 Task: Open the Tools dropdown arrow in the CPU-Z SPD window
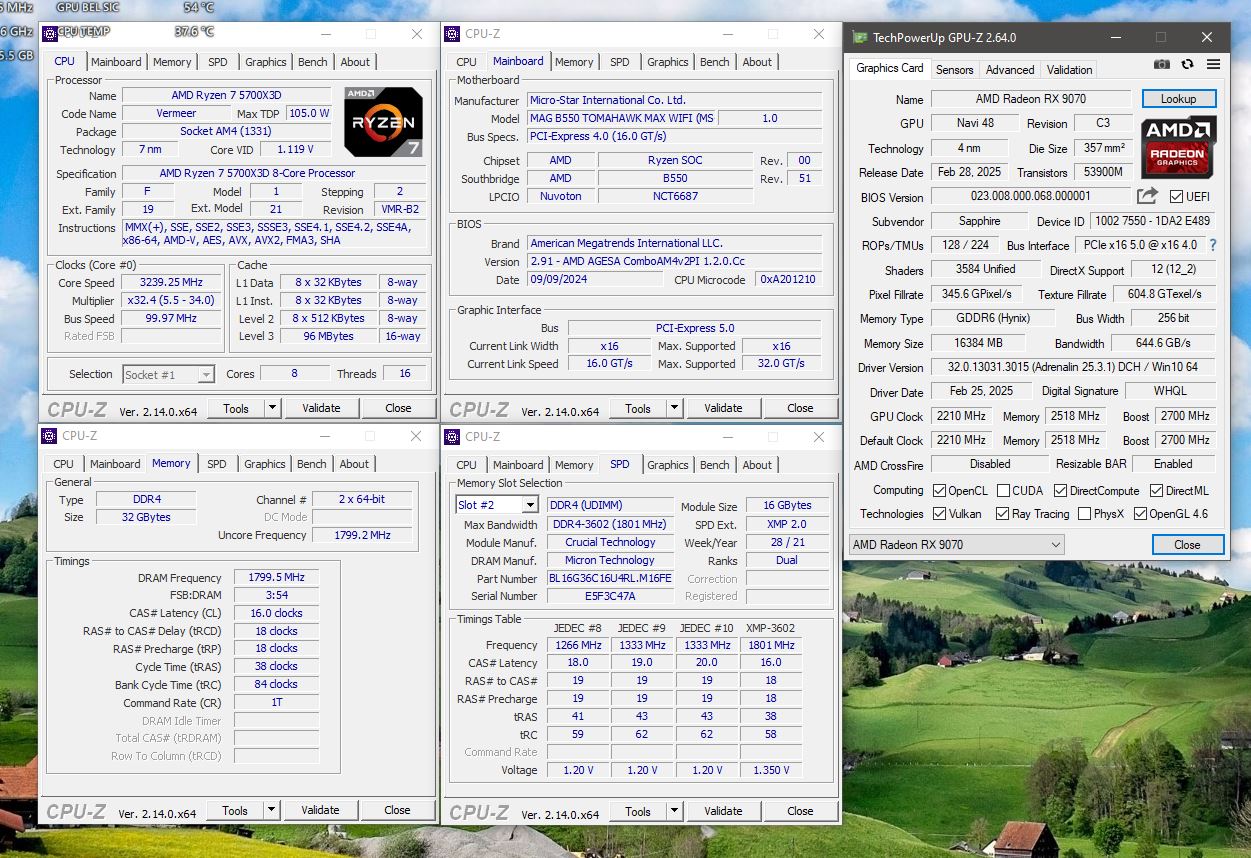[674, 811]
